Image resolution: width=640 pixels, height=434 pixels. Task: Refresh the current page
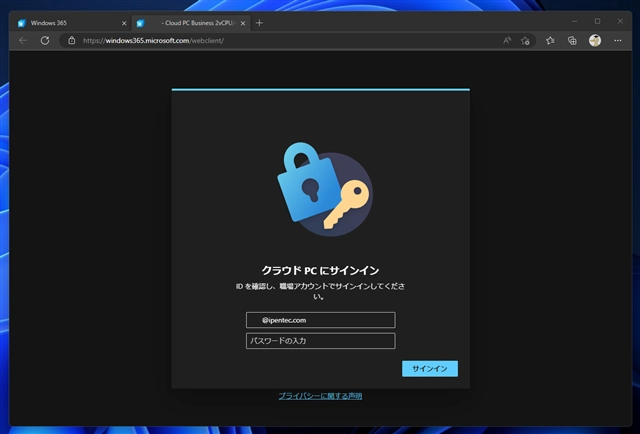[x=45, y=40]
